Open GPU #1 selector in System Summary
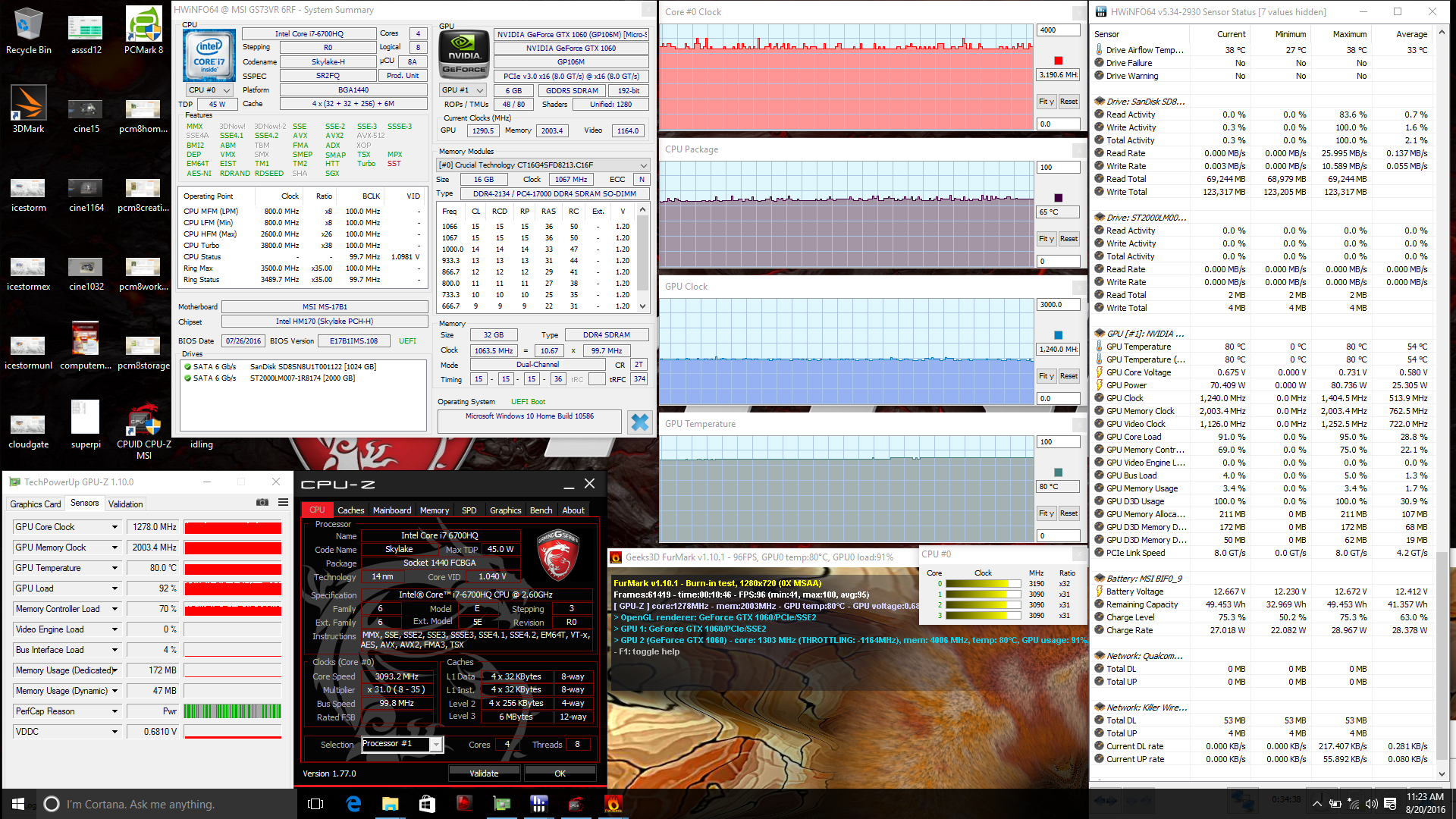The width and height of the screenshot is (1456, 819). (463, 90)
